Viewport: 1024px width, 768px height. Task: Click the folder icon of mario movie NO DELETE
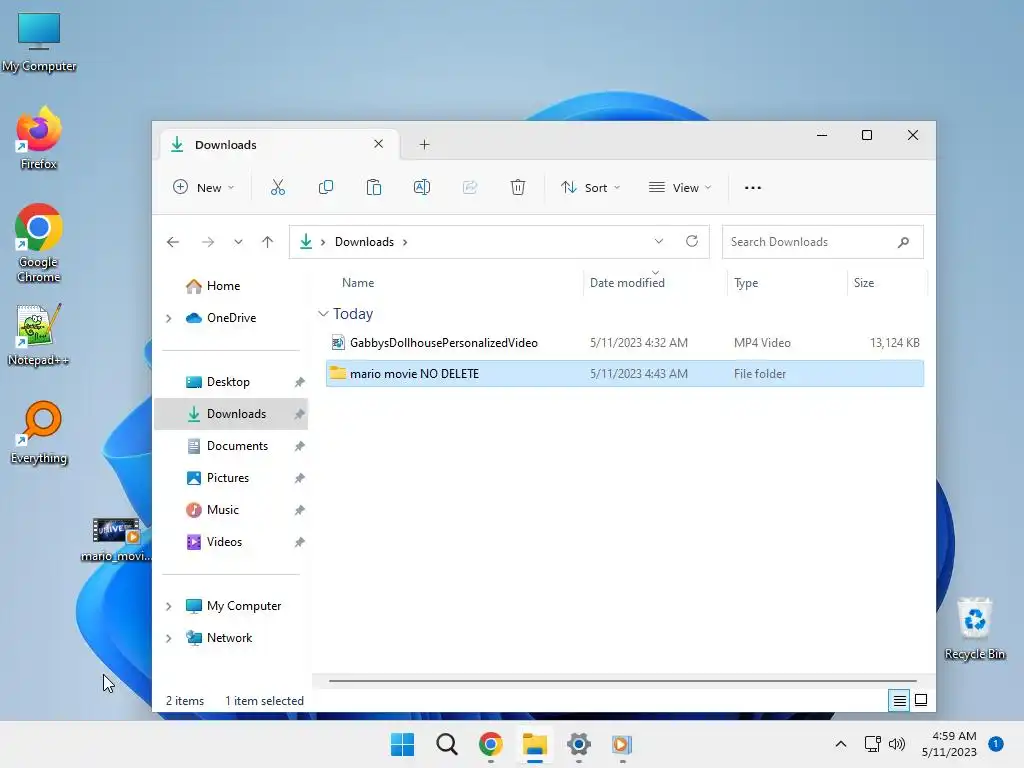[x=338, y=373]
